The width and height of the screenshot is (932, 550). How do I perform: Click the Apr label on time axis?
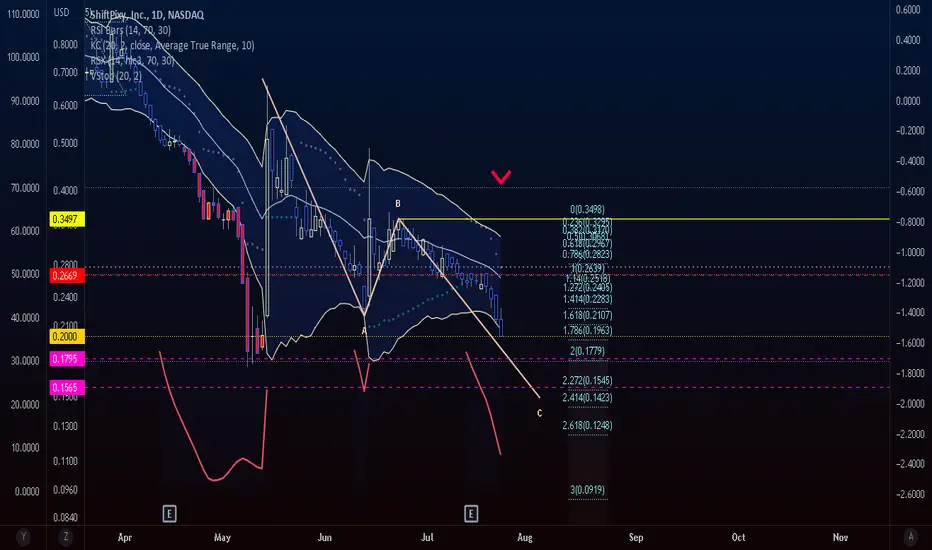pyautogui.click(x=124, y=538)
